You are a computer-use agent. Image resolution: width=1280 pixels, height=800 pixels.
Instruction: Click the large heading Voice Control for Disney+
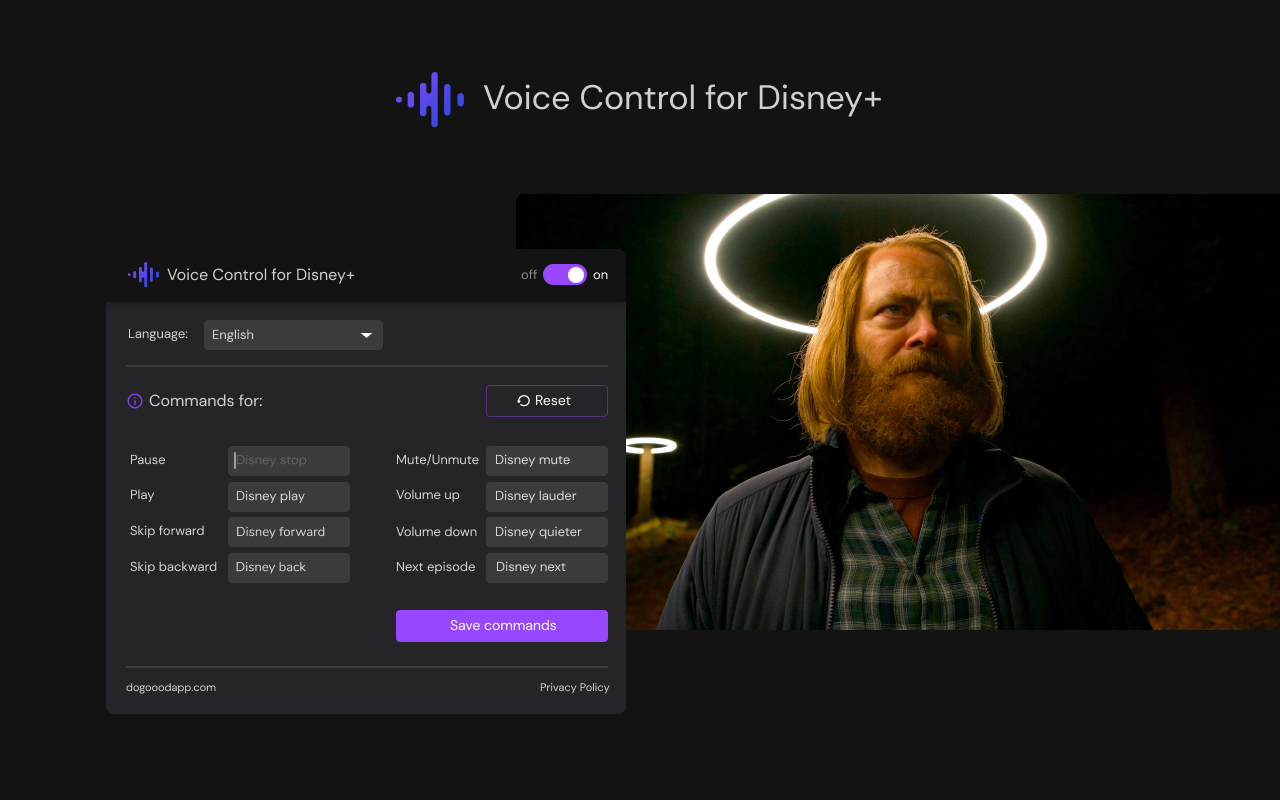pyautogui.click(x=682, y=98)
